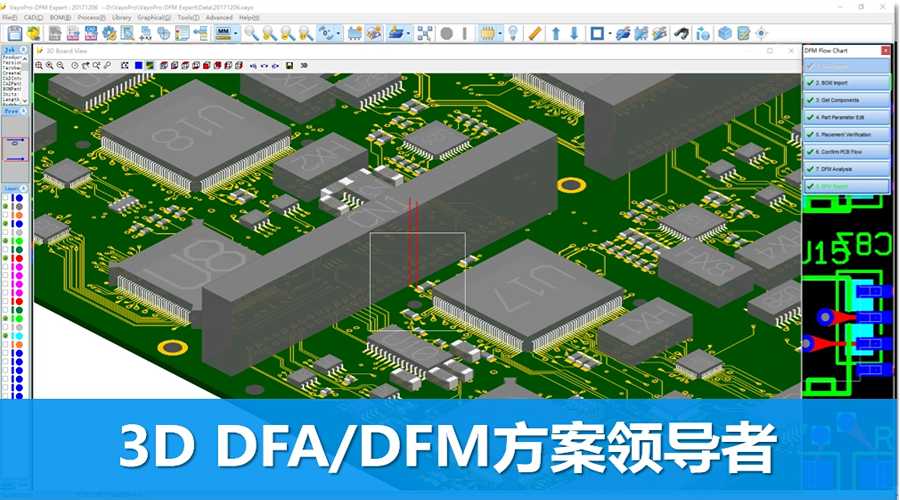Click step 6 Confirm PCB Flow button

847,152
